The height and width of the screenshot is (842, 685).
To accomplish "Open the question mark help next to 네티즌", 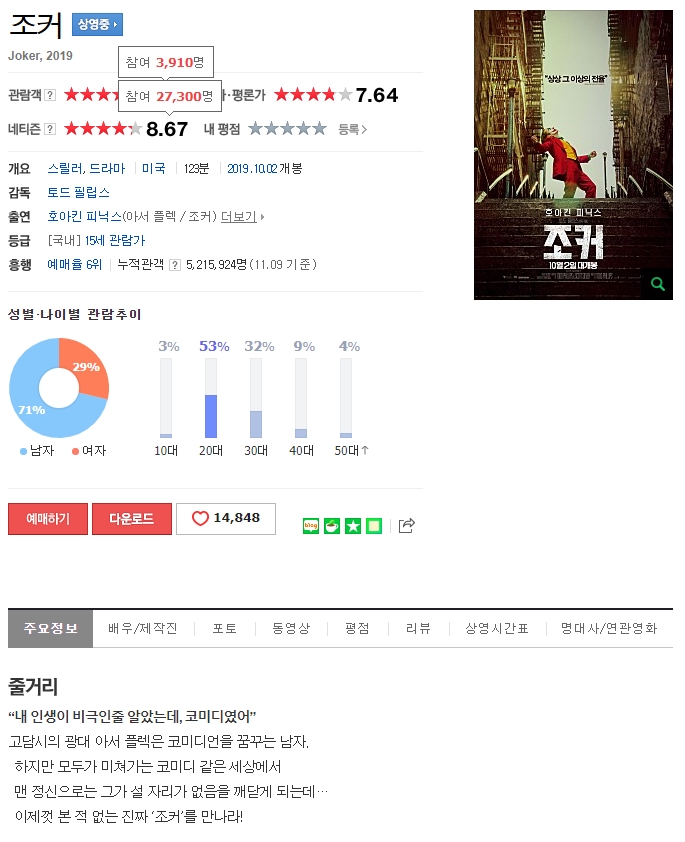I will pyautogui.click(x=50, y=129).
